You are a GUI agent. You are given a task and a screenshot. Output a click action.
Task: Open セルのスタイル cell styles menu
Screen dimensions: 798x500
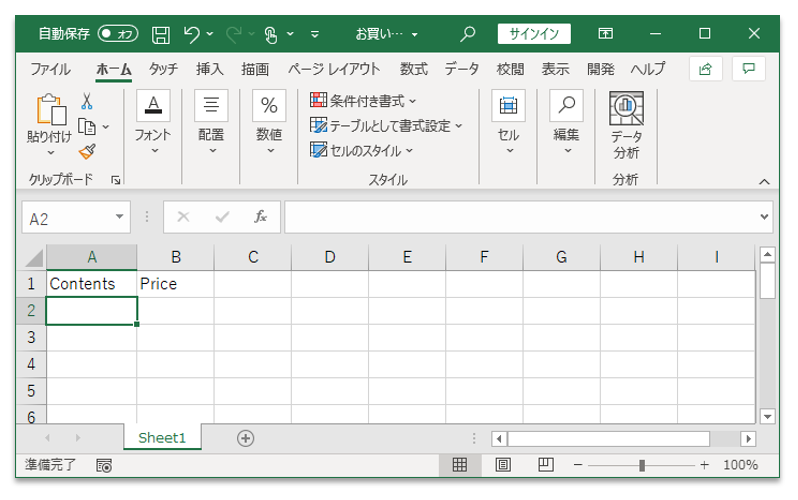tap(362, 150)
